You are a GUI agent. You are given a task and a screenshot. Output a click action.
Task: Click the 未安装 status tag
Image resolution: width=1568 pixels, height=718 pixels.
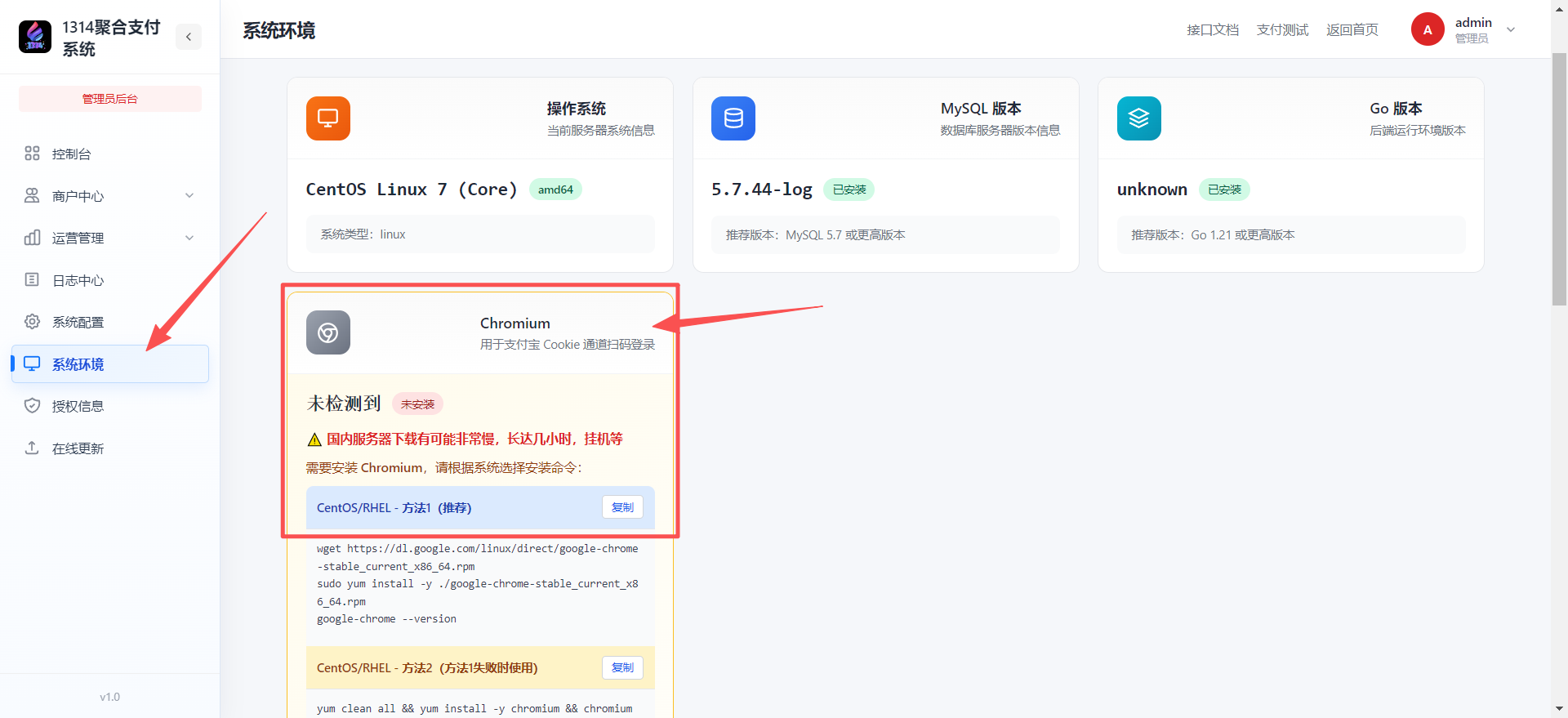[417, 404]
